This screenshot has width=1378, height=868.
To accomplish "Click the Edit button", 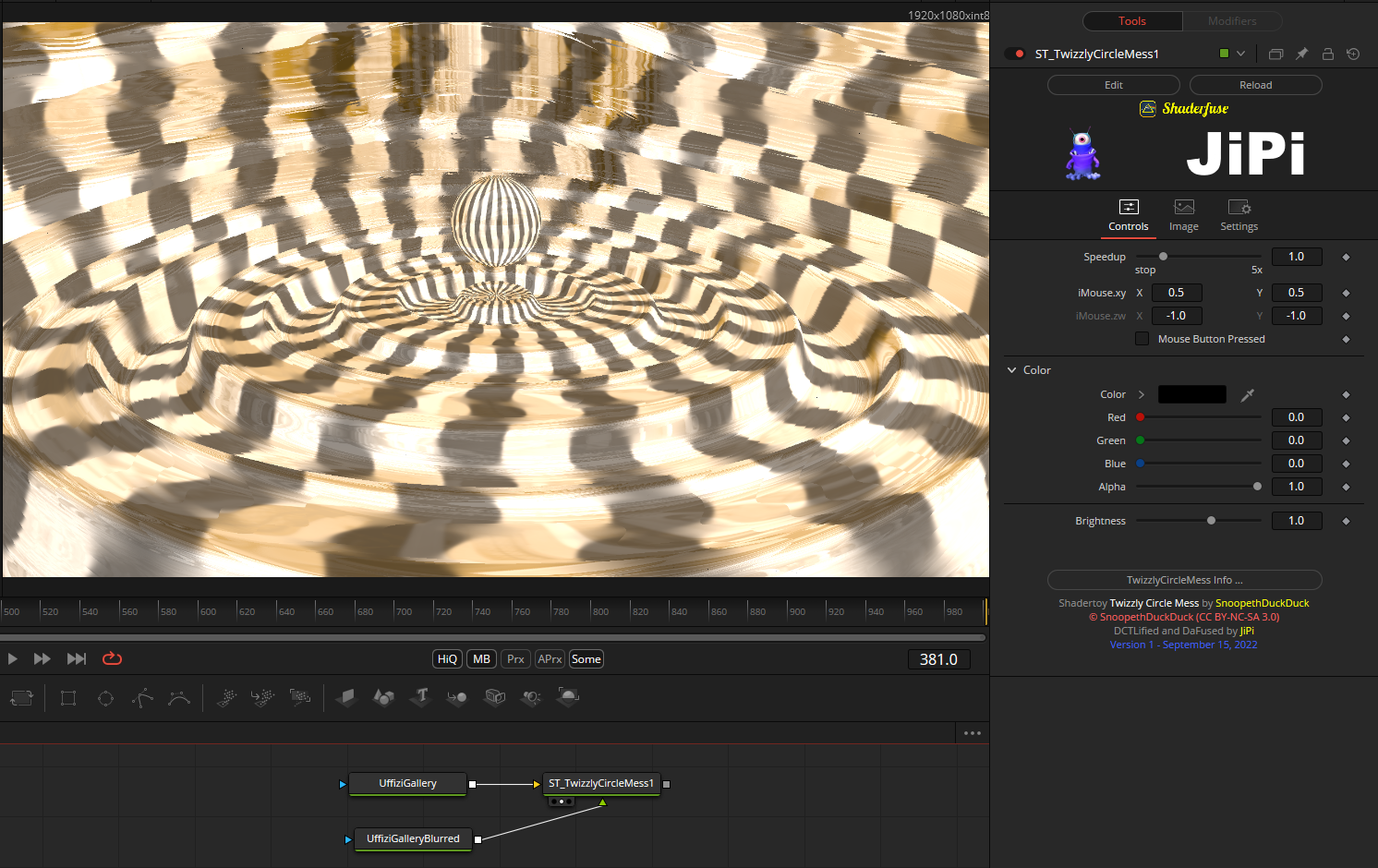I will click(1114, 85).
